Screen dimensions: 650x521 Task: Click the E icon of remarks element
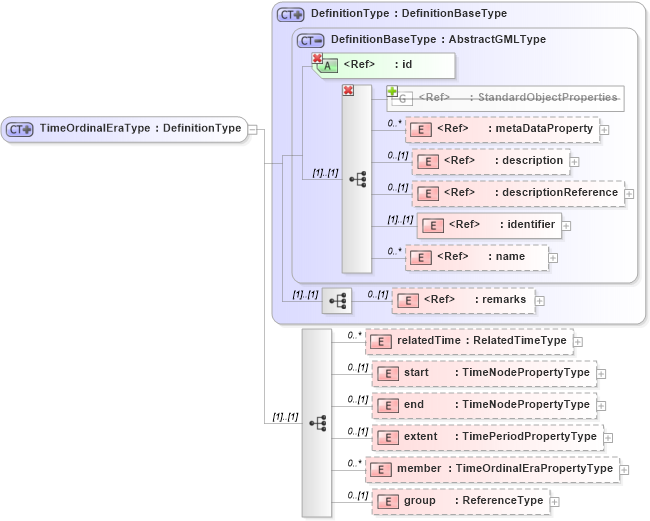[408, 300]
